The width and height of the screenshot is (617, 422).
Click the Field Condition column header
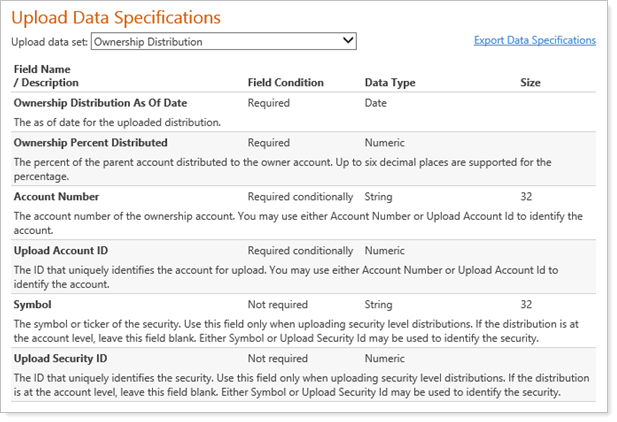pos(285,83)
